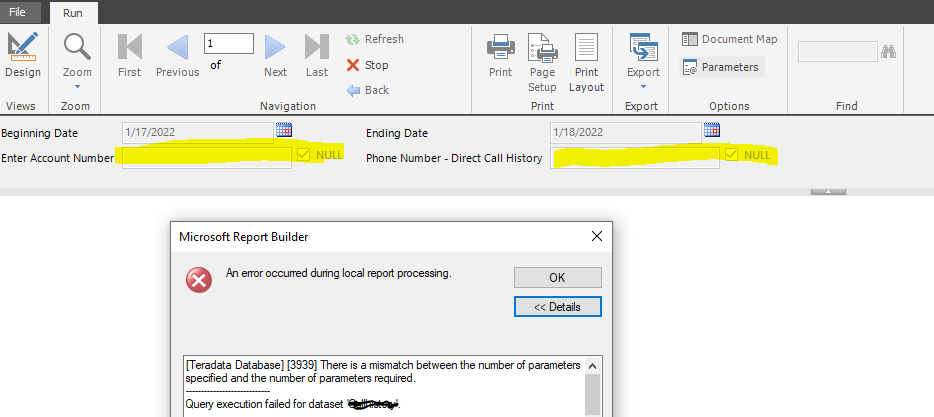Open Beginning Date calendar picker
The width and height of the screenshot is (934, 417).
pyautogui.click(x=284, y=129)
